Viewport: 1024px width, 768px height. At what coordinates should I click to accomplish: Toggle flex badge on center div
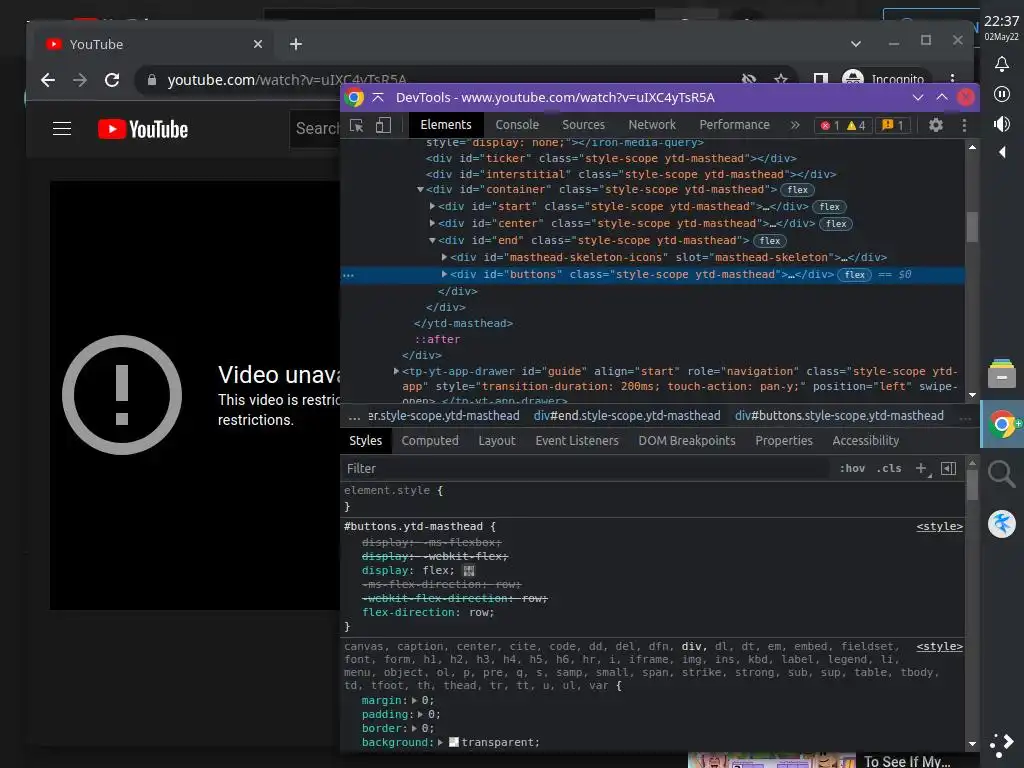pyautogui.click(x=836, y=224)
